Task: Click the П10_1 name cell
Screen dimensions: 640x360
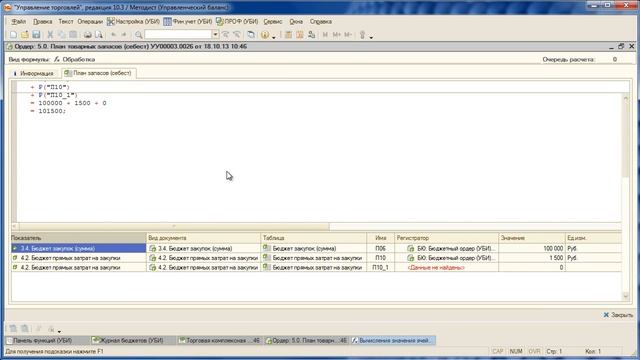Action: click(x=380, y=267)
